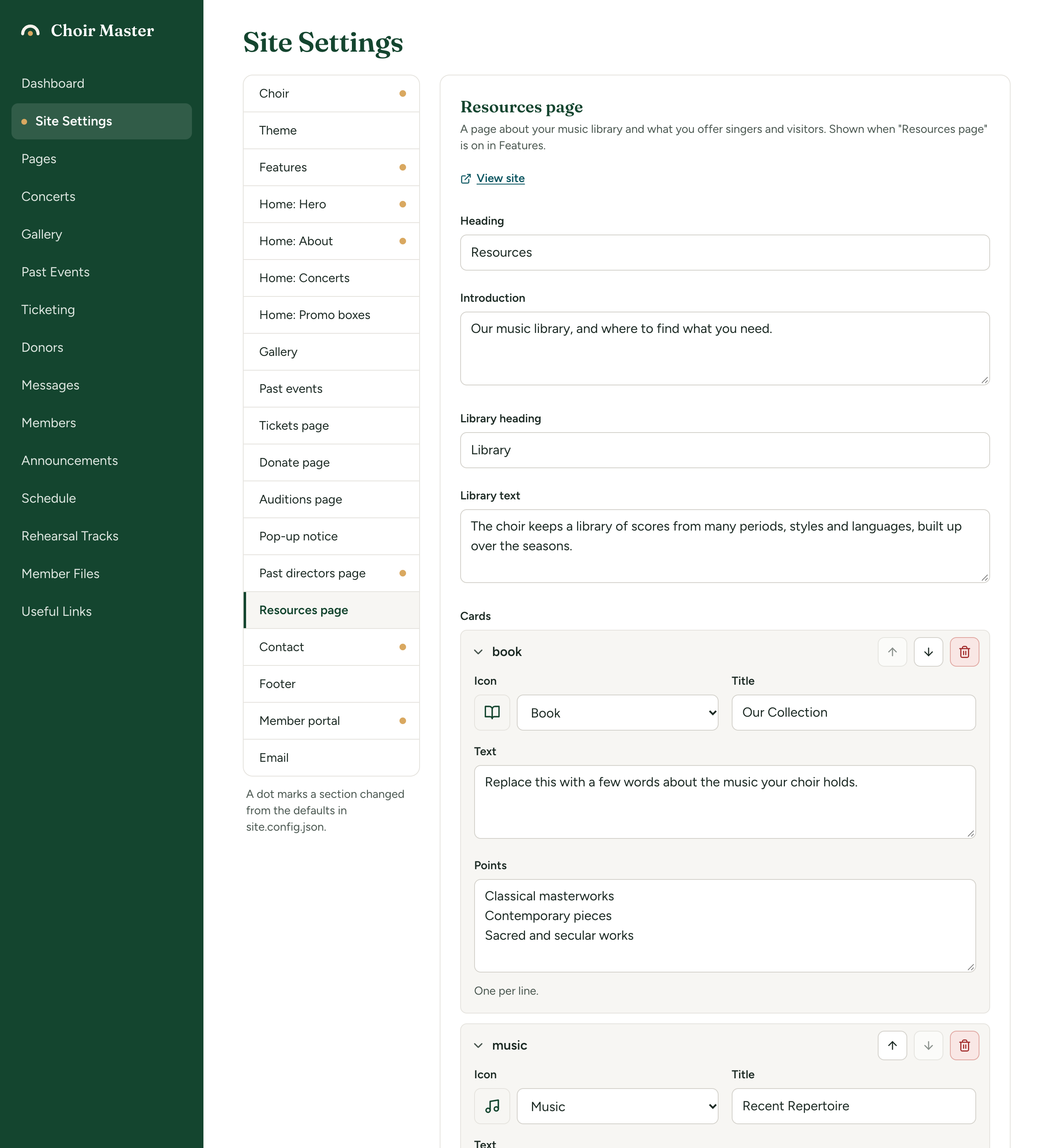Move the music card up
The height and width of the screenshot is (1148, 1050).
(892, 1045)
